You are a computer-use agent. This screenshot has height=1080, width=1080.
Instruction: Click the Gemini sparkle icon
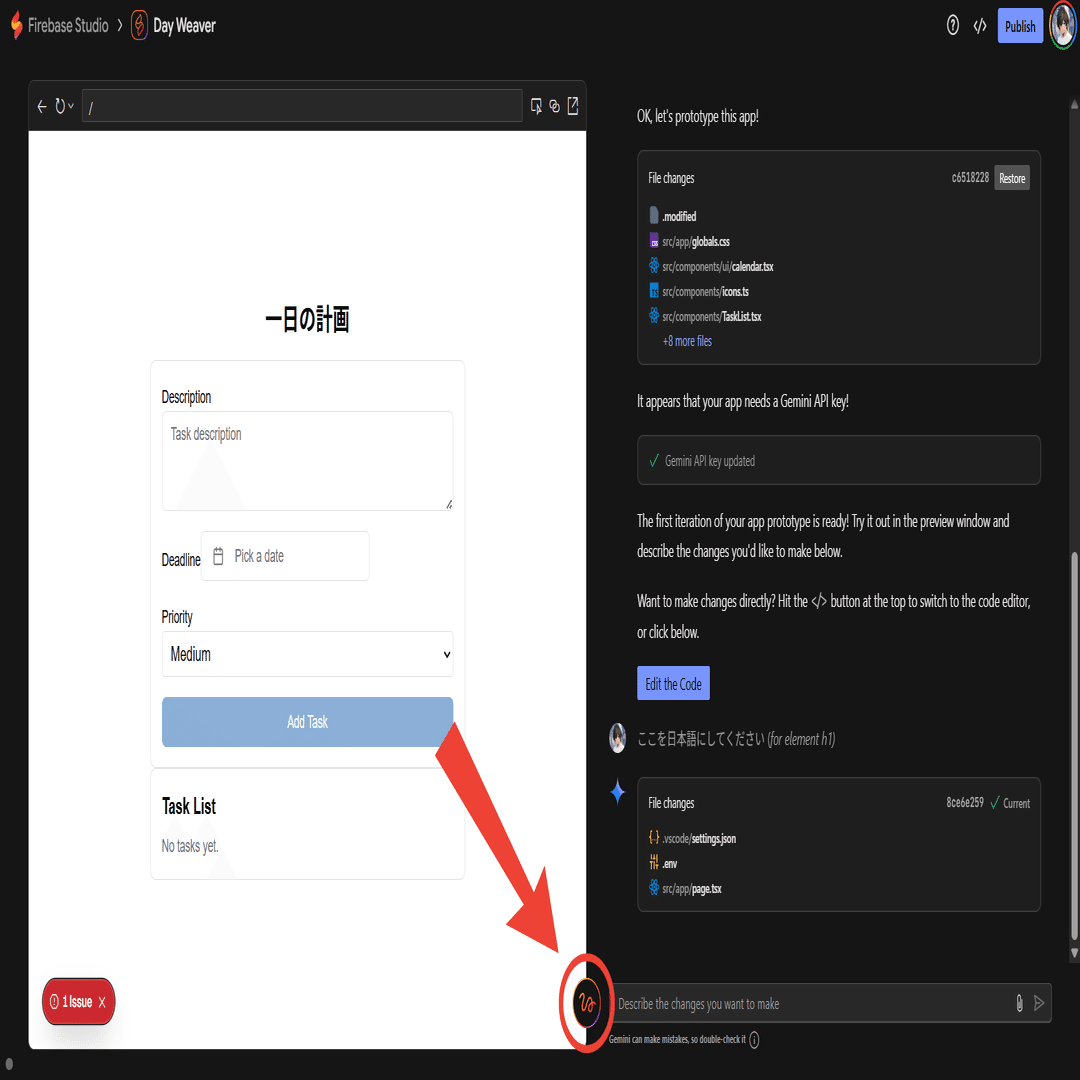pos(617,792)
